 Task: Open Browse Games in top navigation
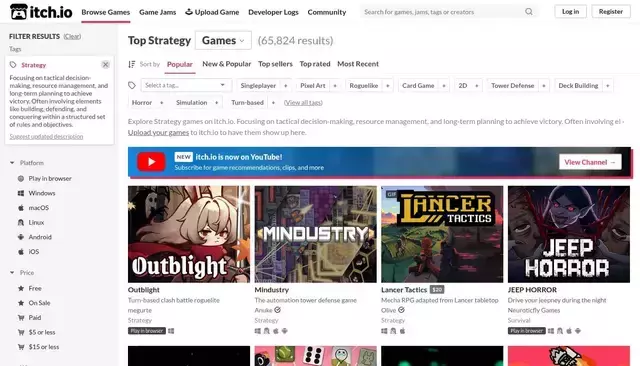106,12
